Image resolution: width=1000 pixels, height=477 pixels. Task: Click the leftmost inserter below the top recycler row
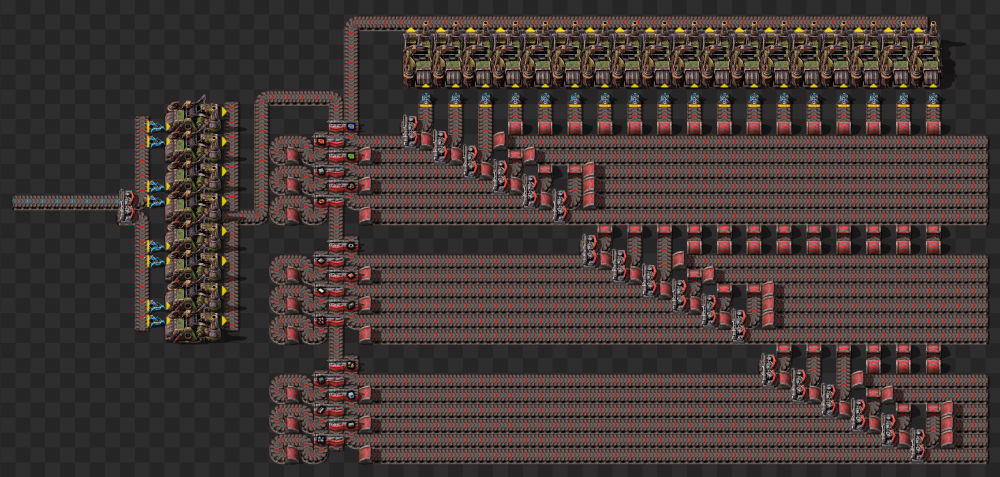425,97
